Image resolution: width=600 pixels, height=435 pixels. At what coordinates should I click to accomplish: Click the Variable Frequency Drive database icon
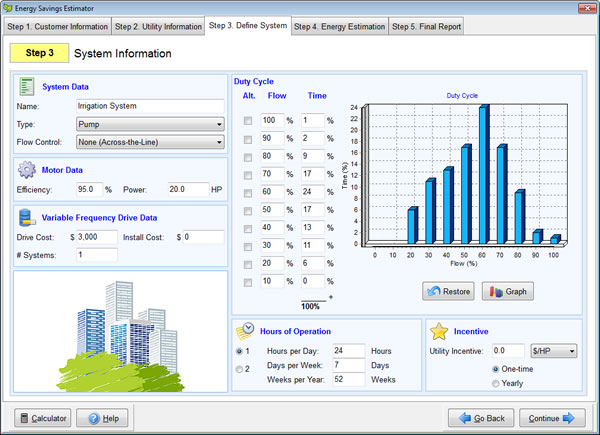[28, 217]
